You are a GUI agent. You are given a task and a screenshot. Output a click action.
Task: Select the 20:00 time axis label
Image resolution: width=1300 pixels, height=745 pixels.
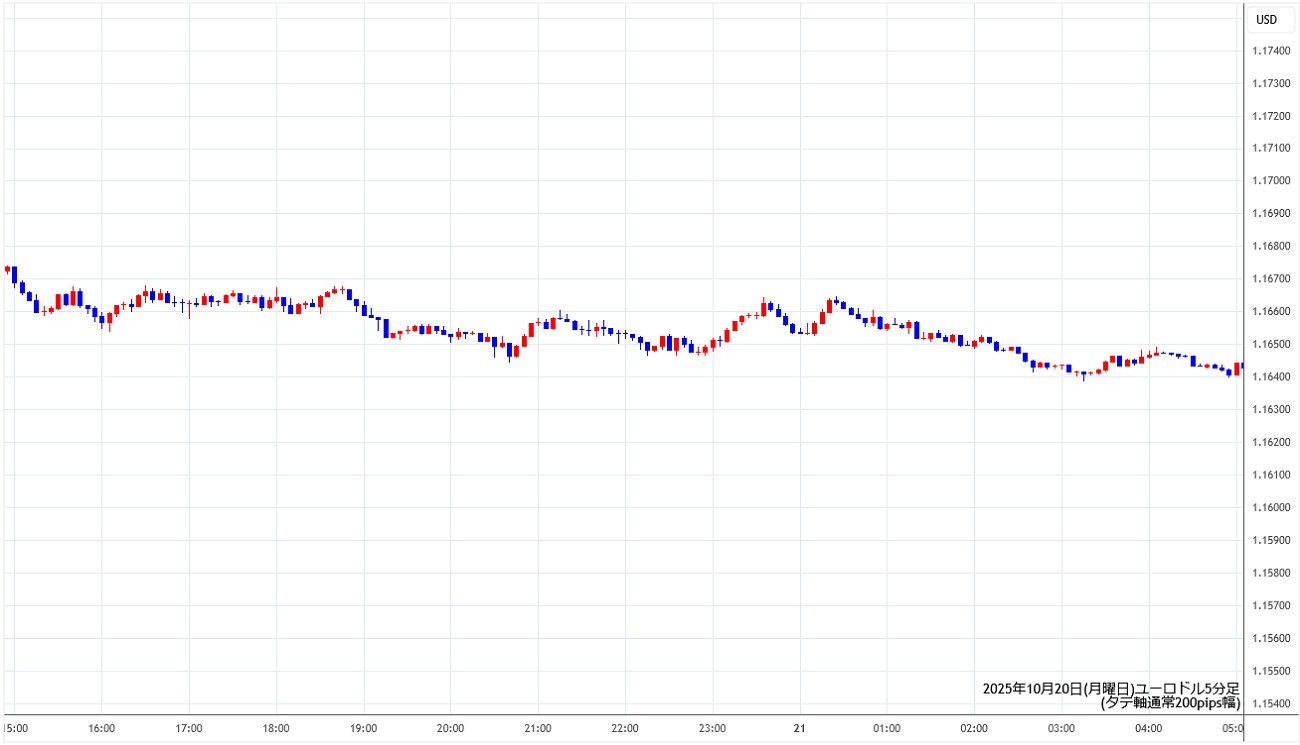(451, 728)
